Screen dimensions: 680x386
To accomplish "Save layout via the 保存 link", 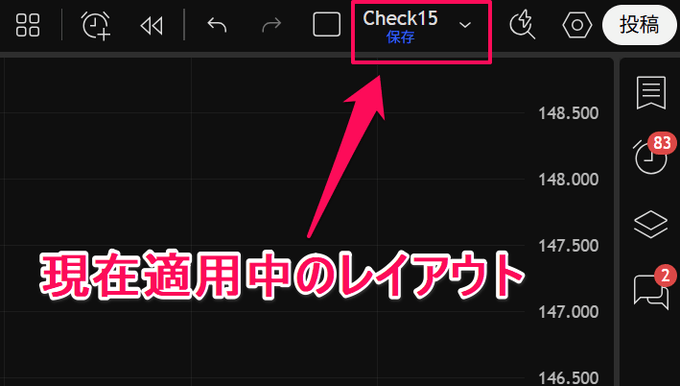I will pos(400,38).
